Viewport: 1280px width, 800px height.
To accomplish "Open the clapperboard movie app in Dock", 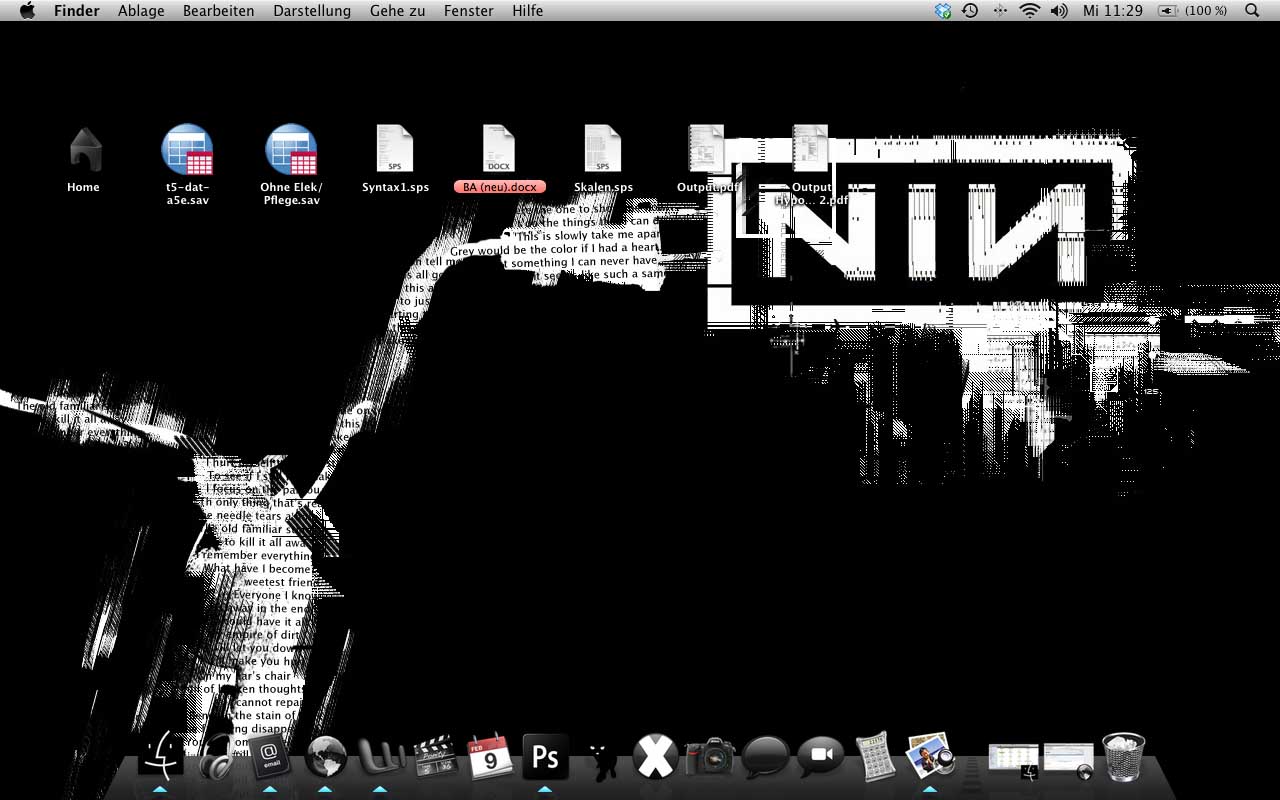I will [435, 757].
